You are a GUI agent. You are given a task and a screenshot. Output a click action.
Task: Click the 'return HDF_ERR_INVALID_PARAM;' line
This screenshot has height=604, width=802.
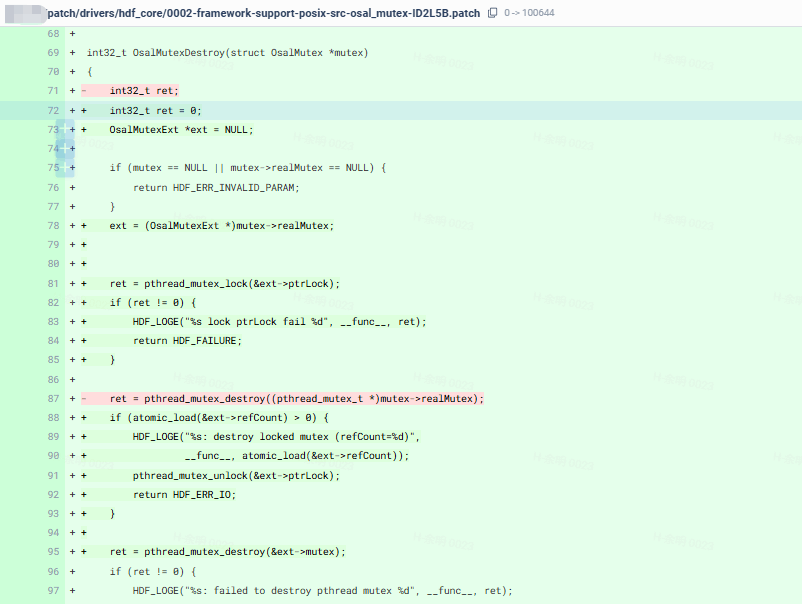click(x=216, y=188)
